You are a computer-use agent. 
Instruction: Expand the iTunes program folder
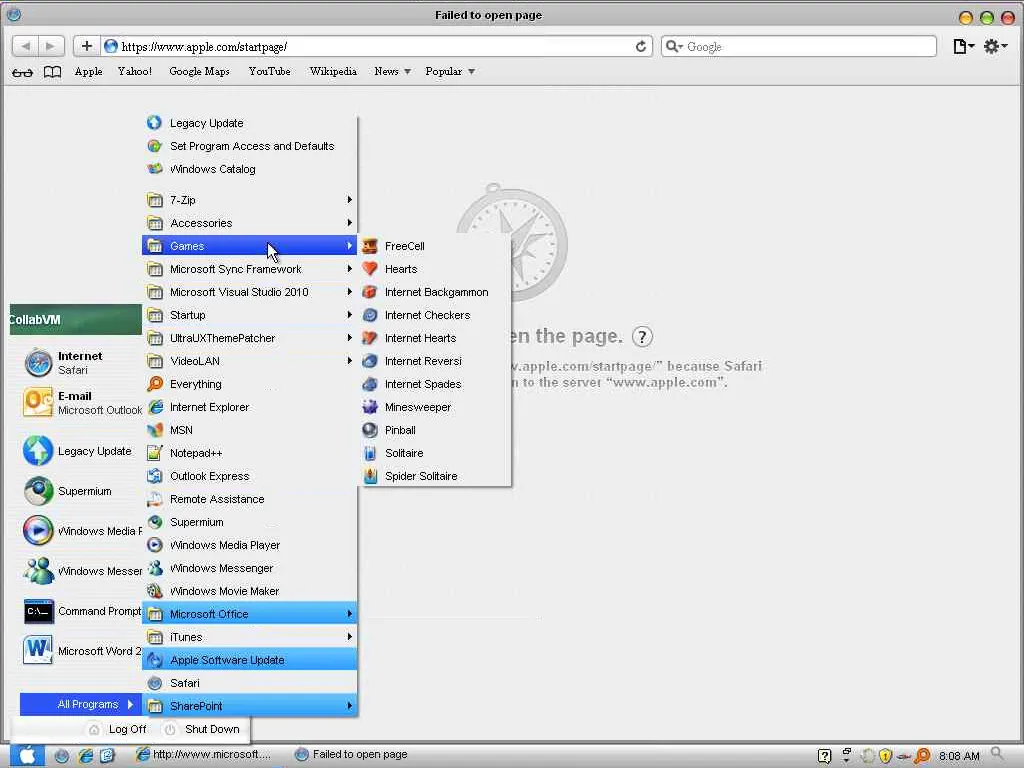tap(249, 637)
